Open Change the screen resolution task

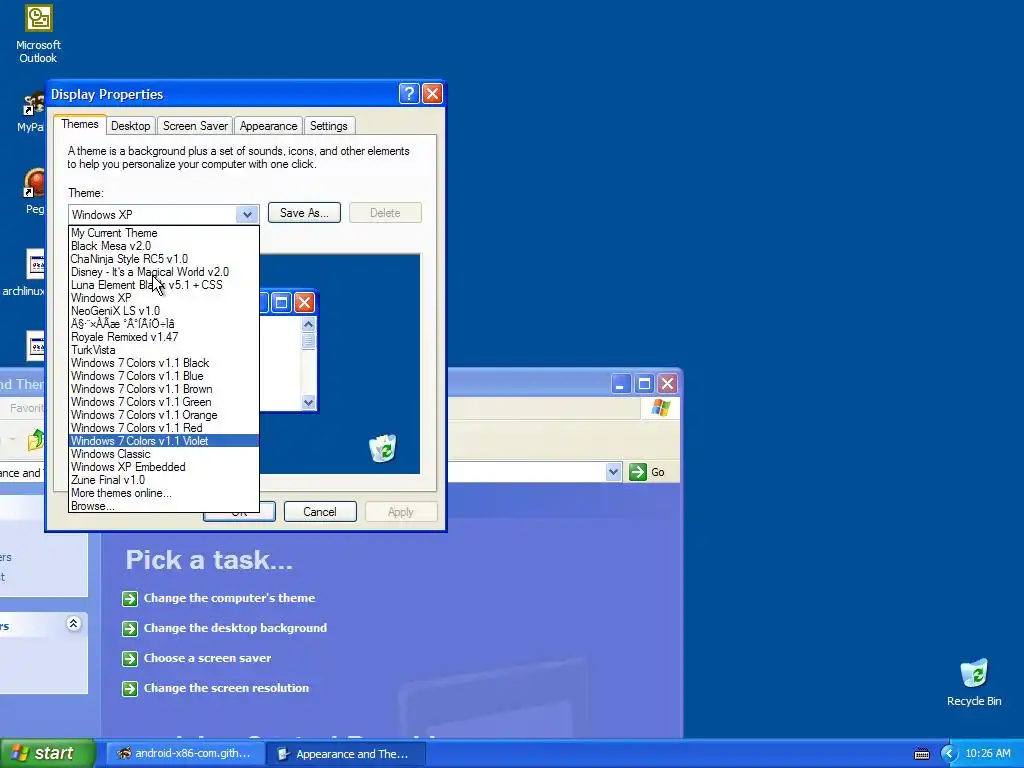coord(226,688)
